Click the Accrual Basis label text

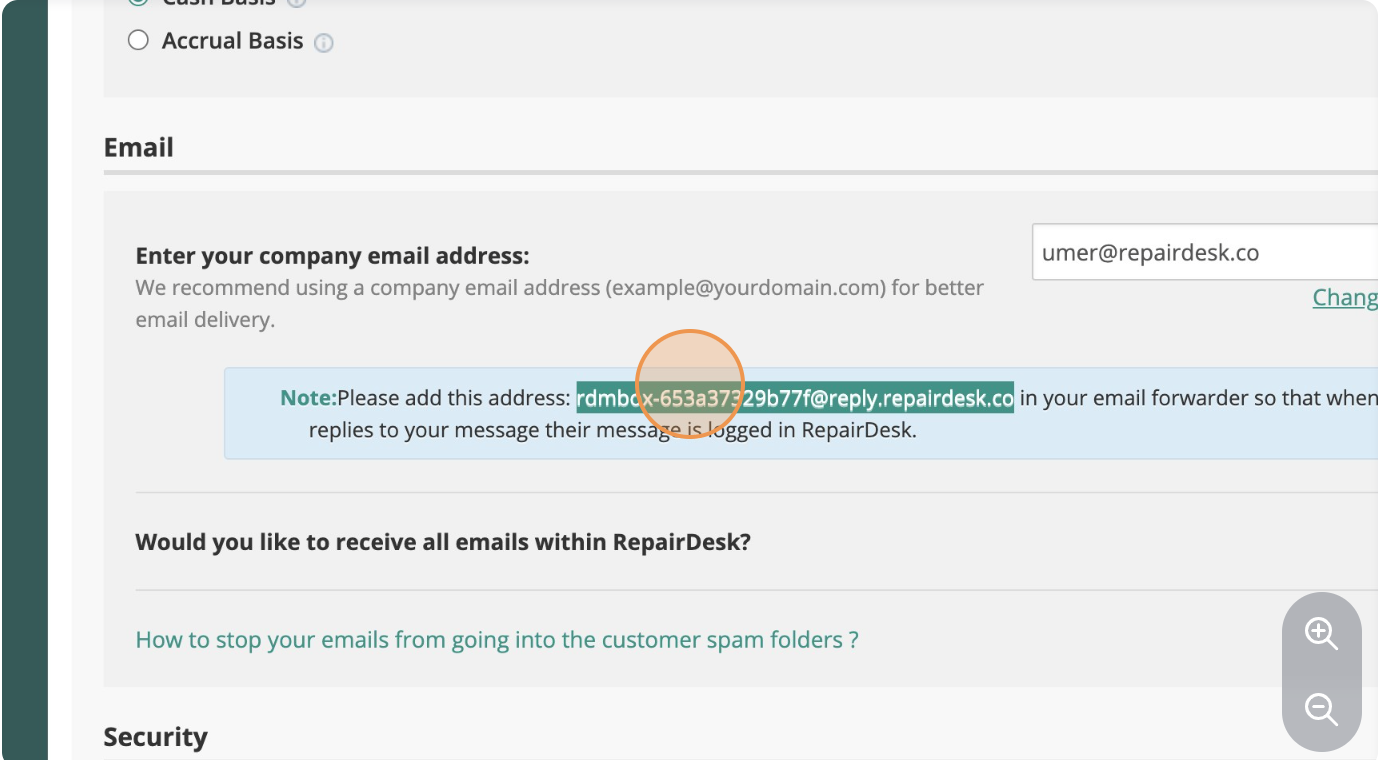232,41
